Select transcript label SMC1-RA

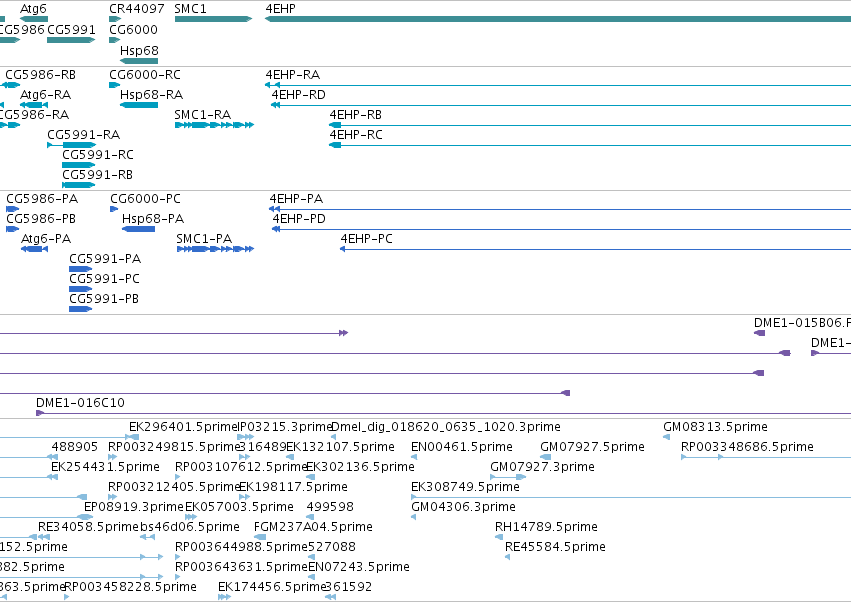tap(202, 115)
